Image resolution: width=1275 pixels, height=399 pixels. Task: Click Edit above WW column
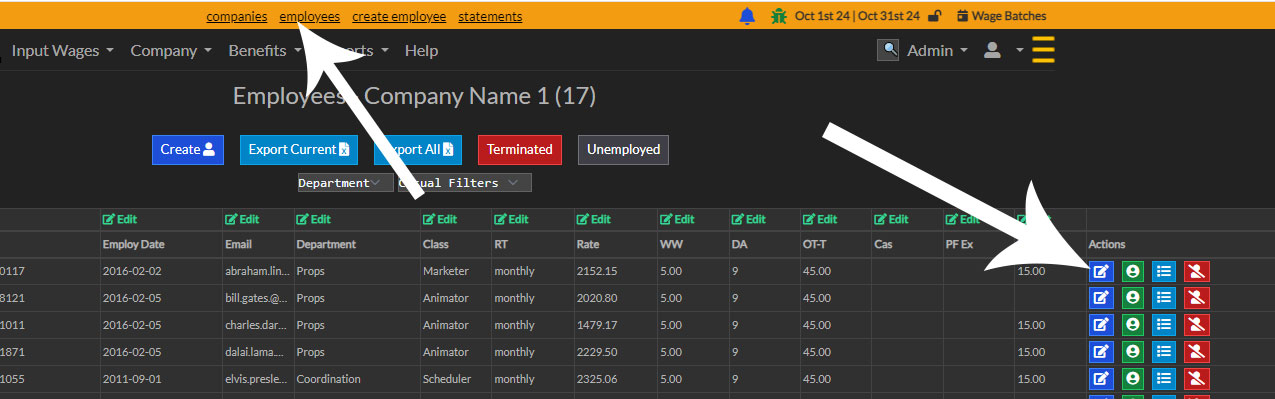[x=677, y=219]
